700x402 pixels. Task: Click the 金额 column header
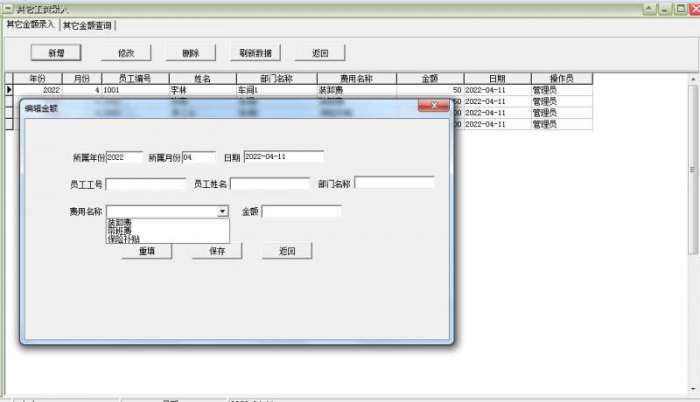430,79
